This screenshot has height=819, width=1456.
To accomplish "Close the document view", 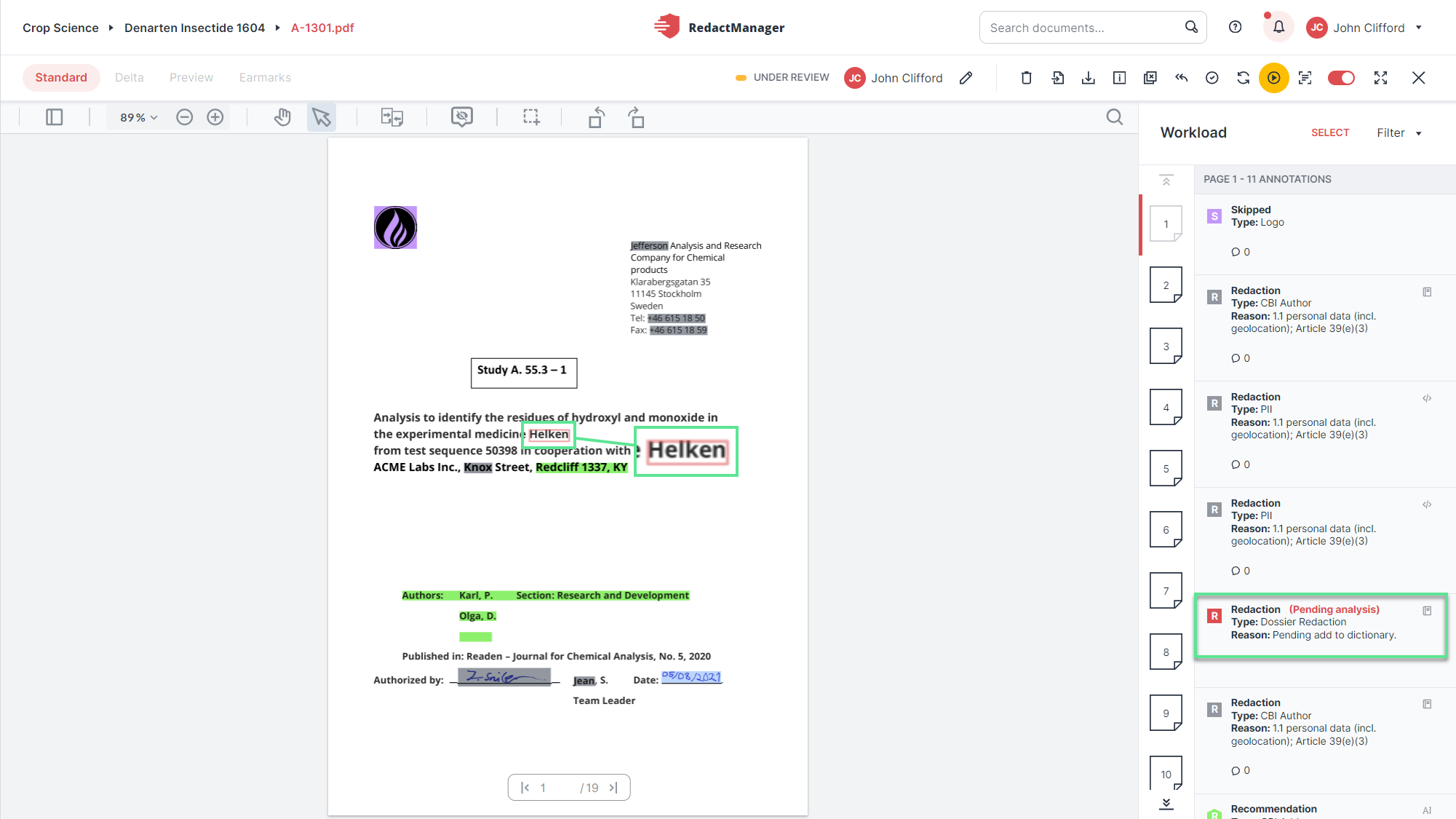I will pos(1419,78).
